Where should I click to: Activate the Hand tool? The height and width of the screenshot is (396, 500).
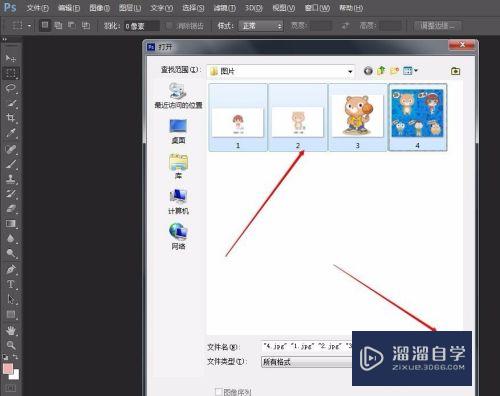[11, 330]
